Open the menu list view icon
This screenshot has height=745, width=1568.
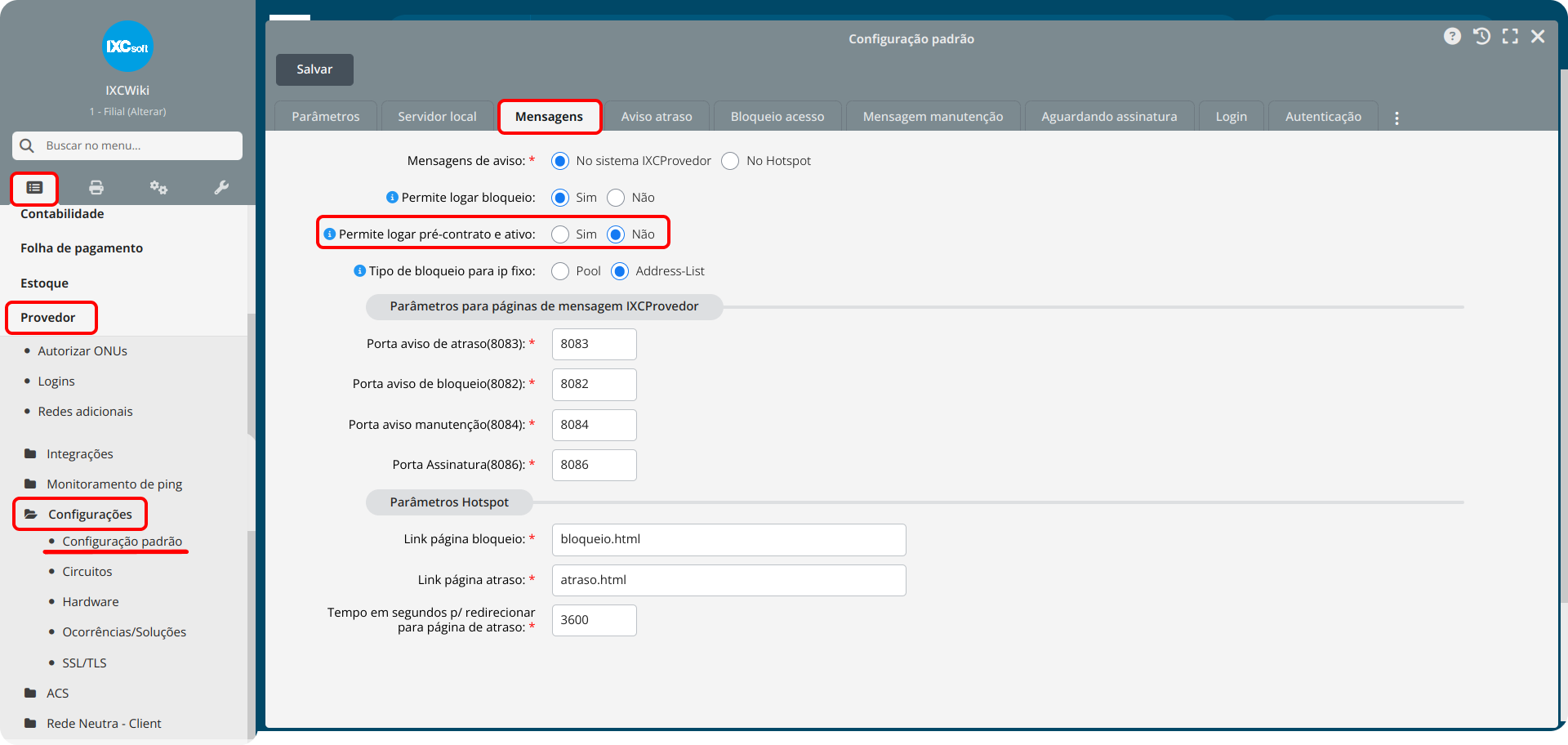point(34,188)
